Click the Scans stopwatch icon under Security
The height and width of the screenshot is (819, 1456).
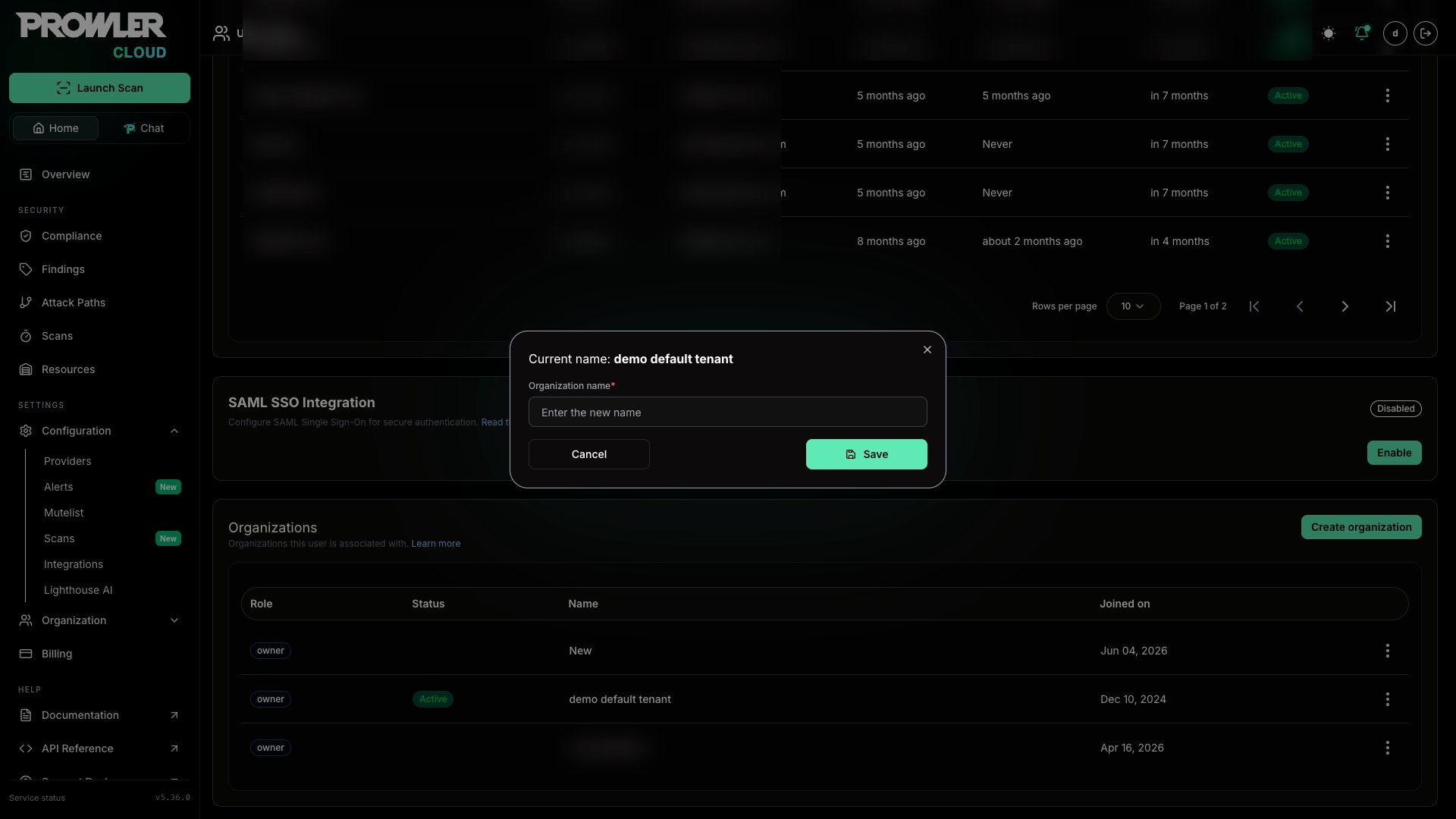click(x=26, y=336)
